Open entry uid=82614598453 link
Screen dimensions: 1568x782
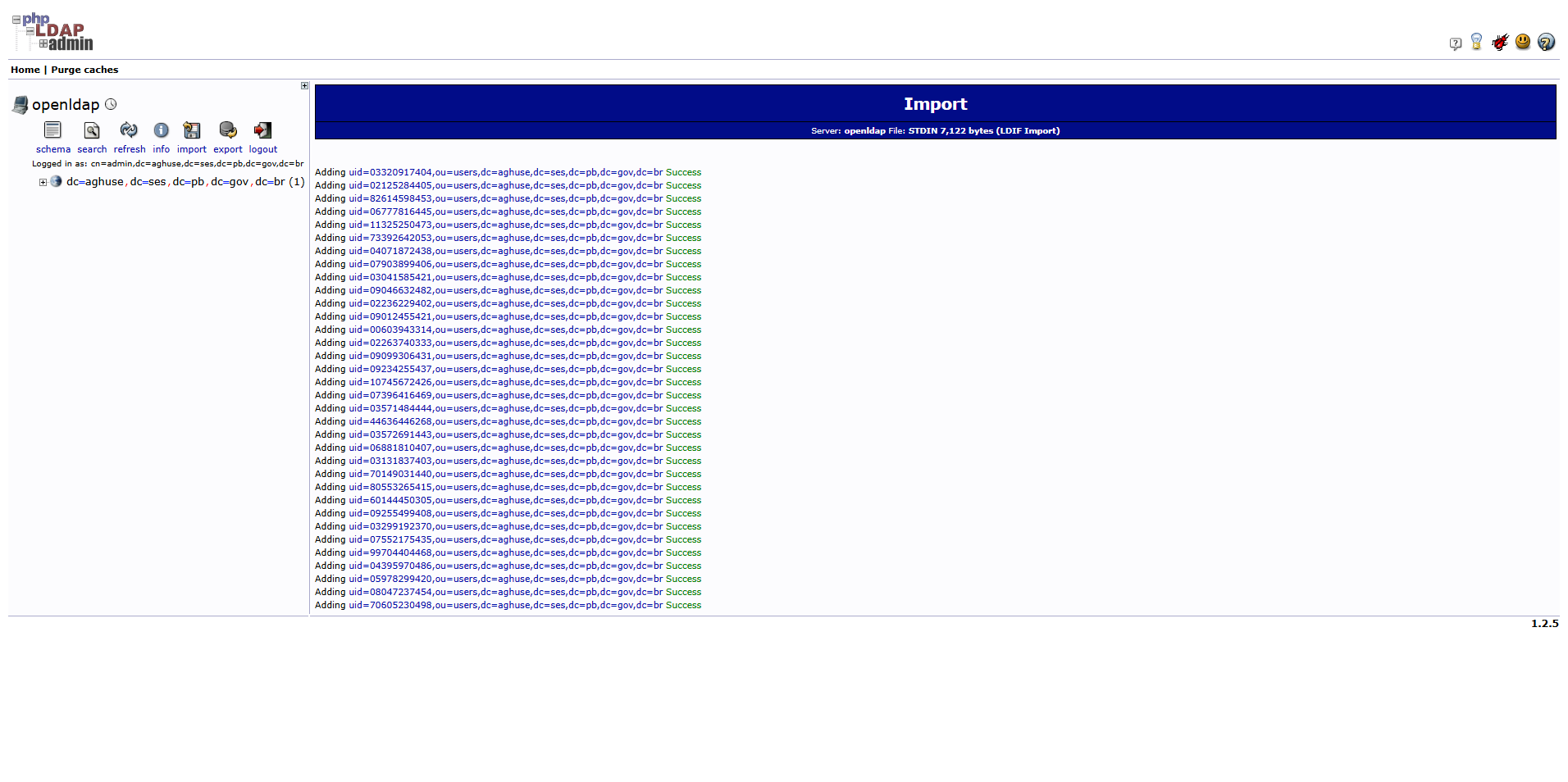(506, 198)
